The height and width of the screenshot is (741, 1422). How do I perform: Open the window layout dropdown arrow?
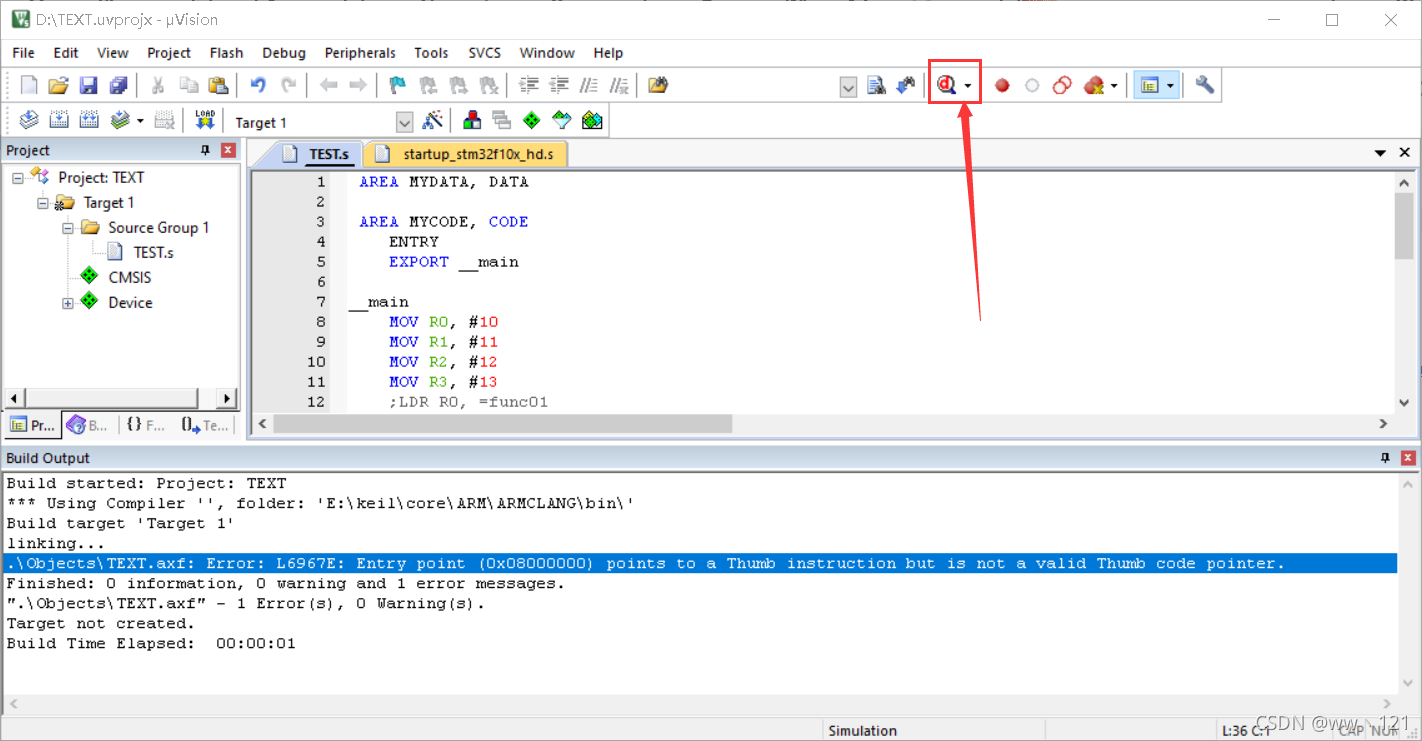(1169, 87)
